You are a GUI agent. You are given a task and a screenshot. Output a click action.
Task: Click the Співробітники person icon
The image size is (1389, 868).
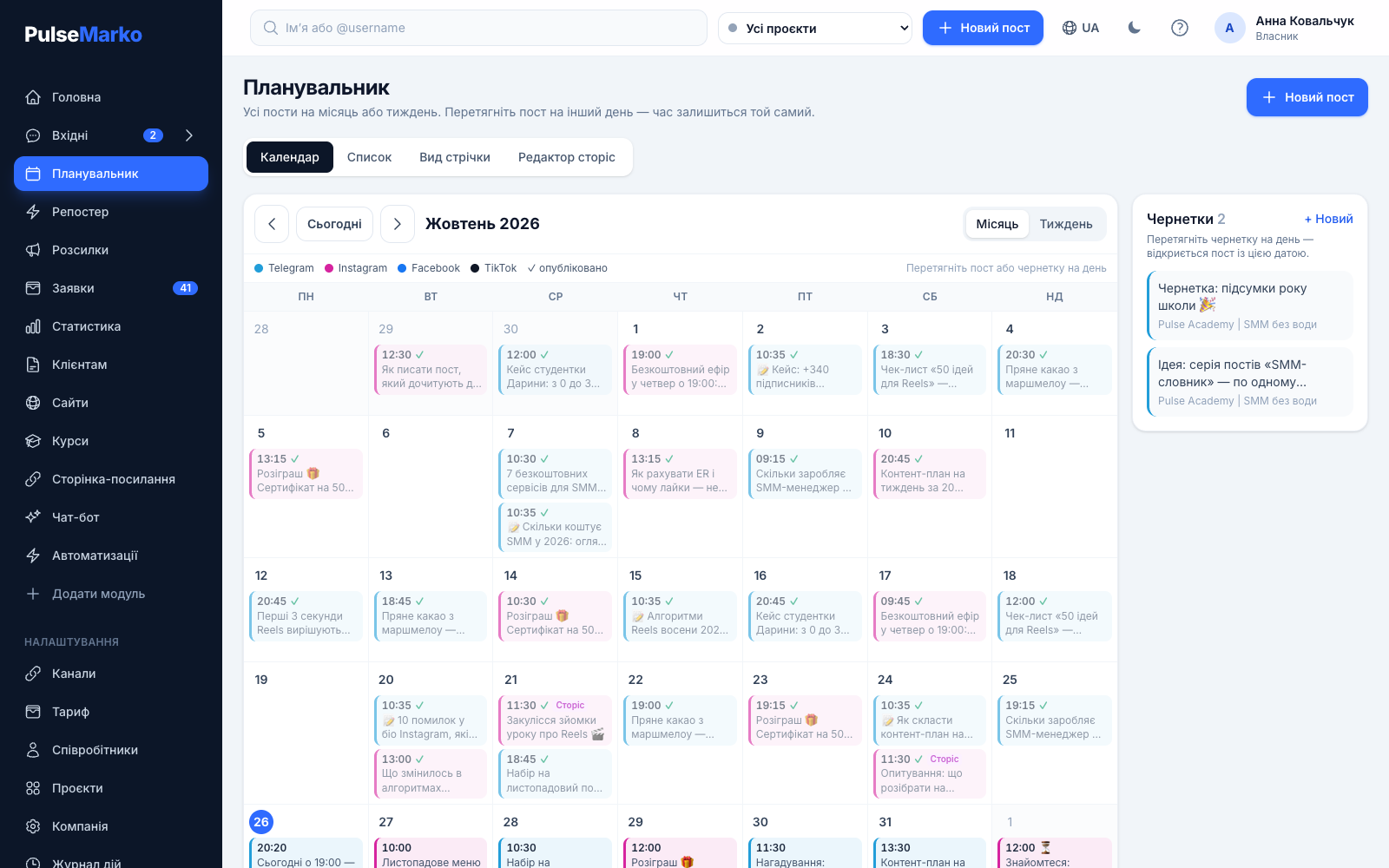click(x=33, y=750)
